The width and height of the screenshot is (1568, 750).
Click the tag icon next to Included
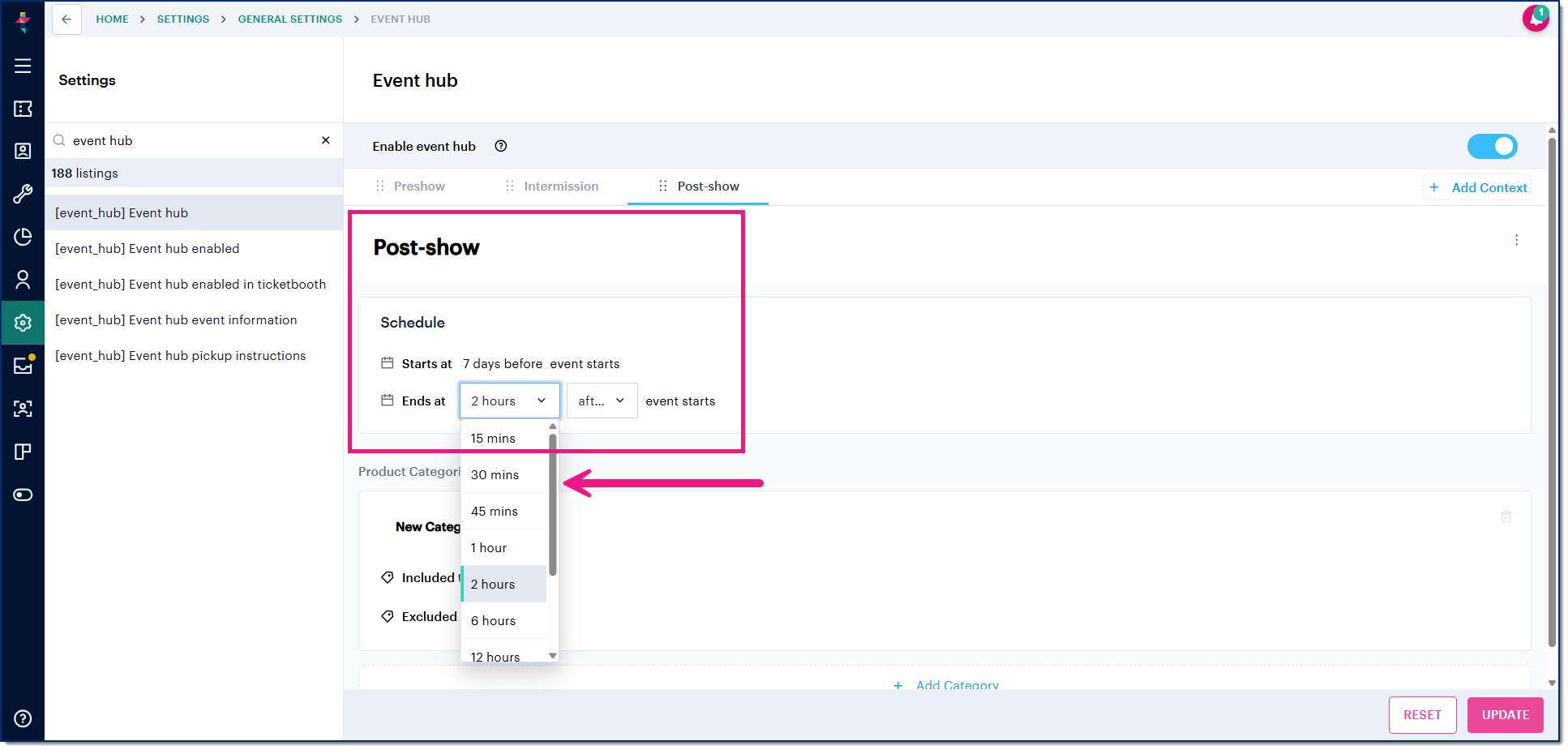(388, 577)
